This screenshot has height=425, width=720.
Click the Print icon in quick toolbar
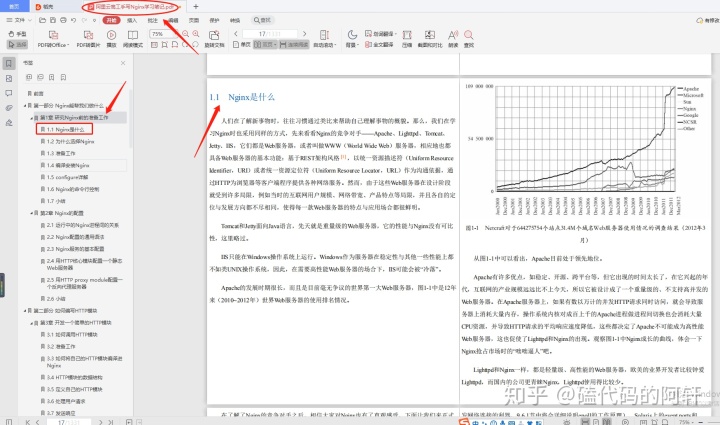pos(63,20)
